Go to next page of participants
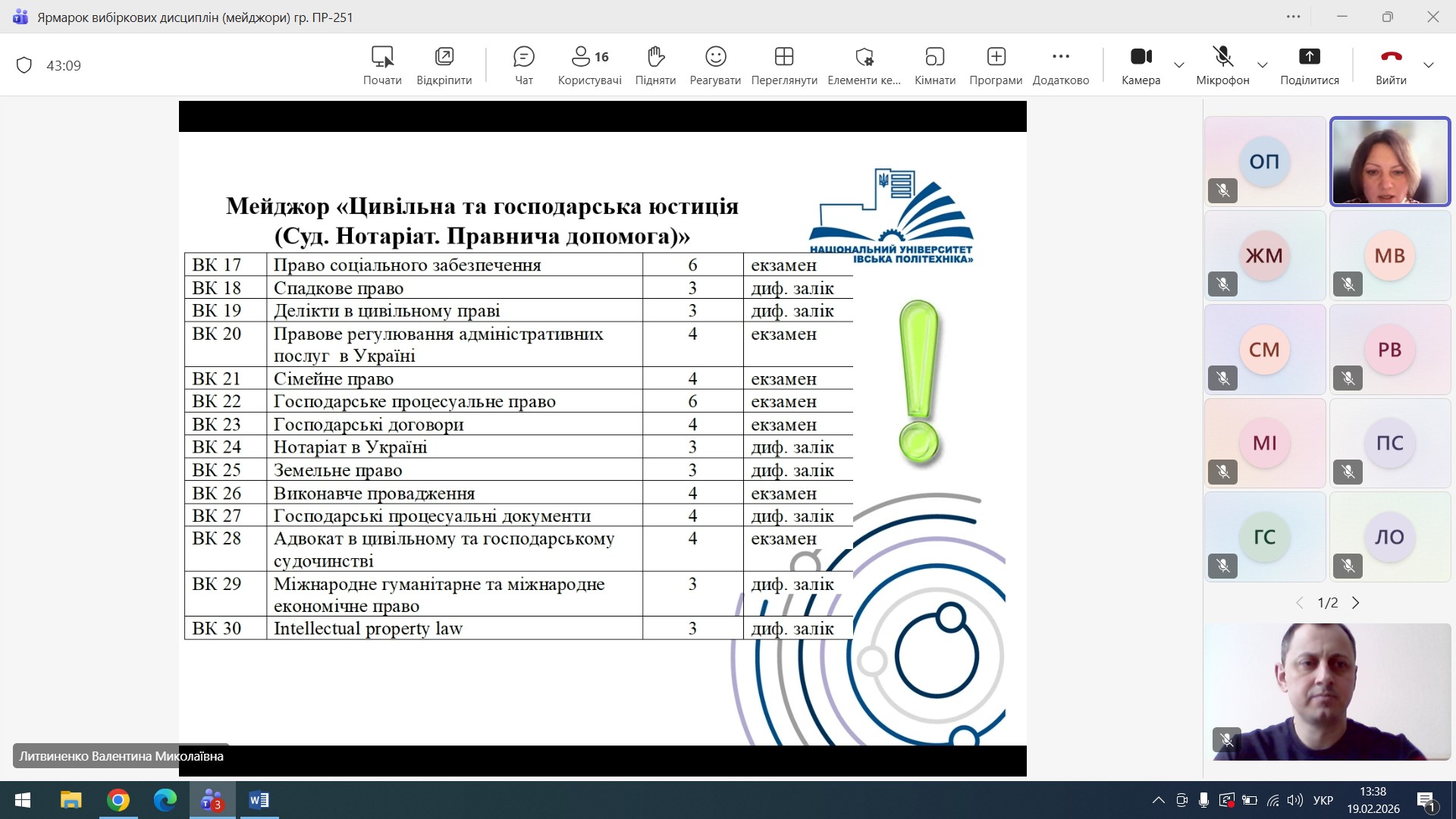The width and height of the screenshot is (1456, 819). pyautogui.click(x=1356, y=603)
